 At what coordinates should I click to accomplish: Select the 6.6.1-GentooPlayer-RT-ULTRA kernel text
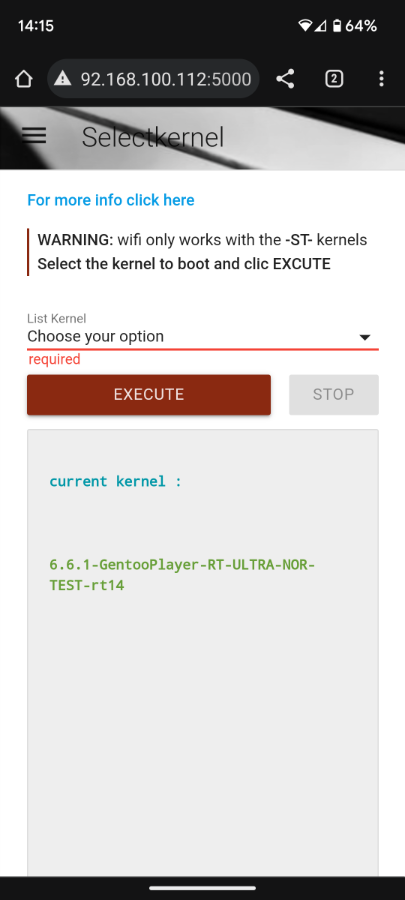click(x=182, y=575)
